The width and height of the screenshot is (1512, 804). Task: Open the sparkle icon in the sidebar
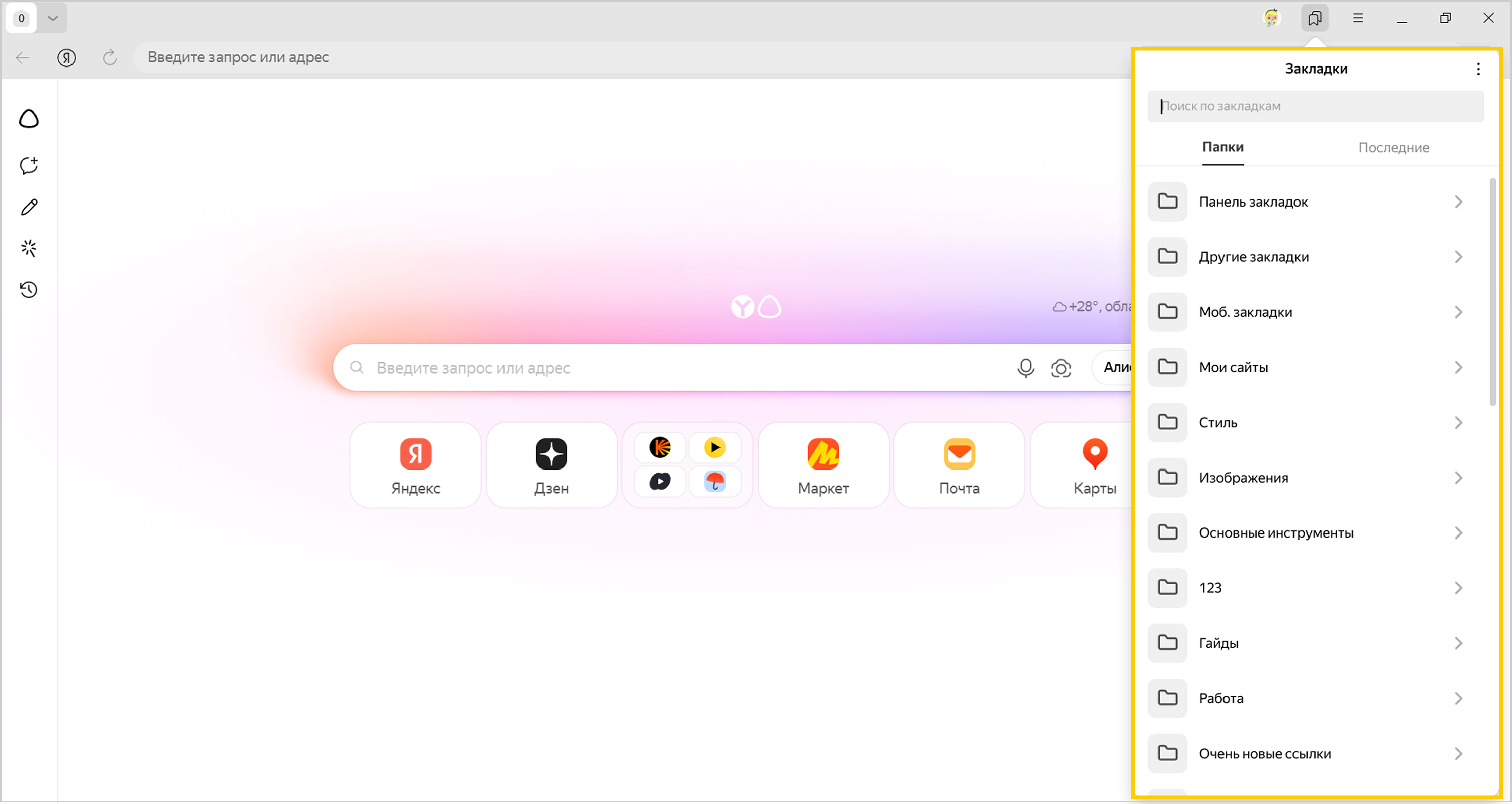click(29, 248)
